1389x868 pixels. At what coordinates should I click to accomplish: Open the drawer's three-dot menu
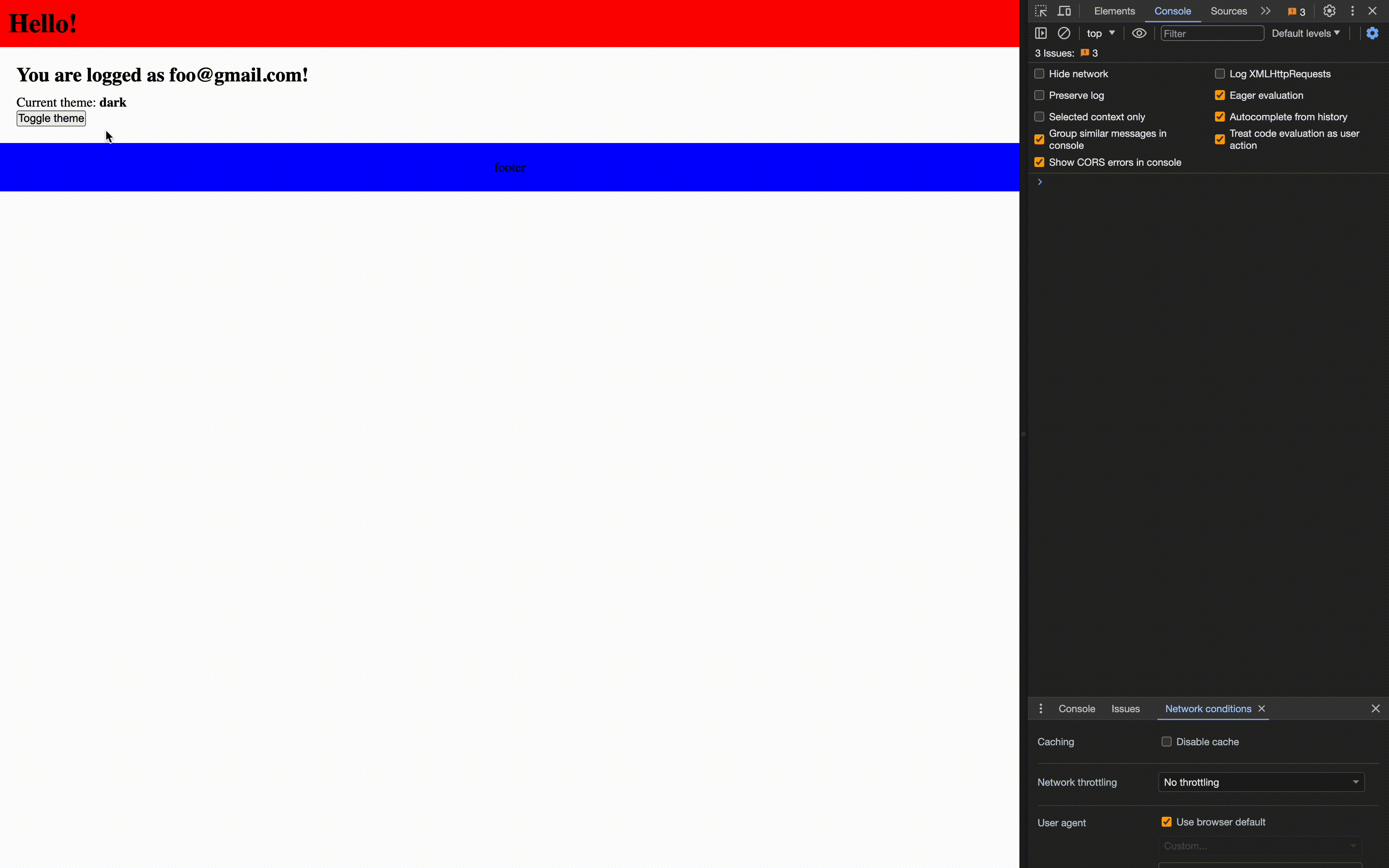1041,708
